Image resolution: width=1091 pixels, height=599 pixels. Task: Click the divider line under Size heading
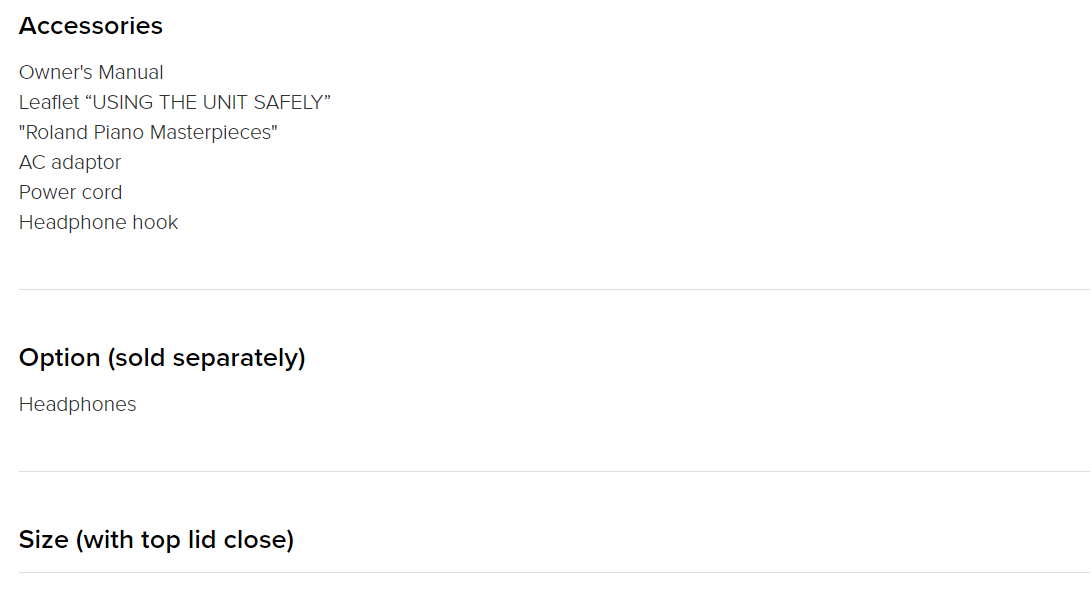(x=554, y=573)
